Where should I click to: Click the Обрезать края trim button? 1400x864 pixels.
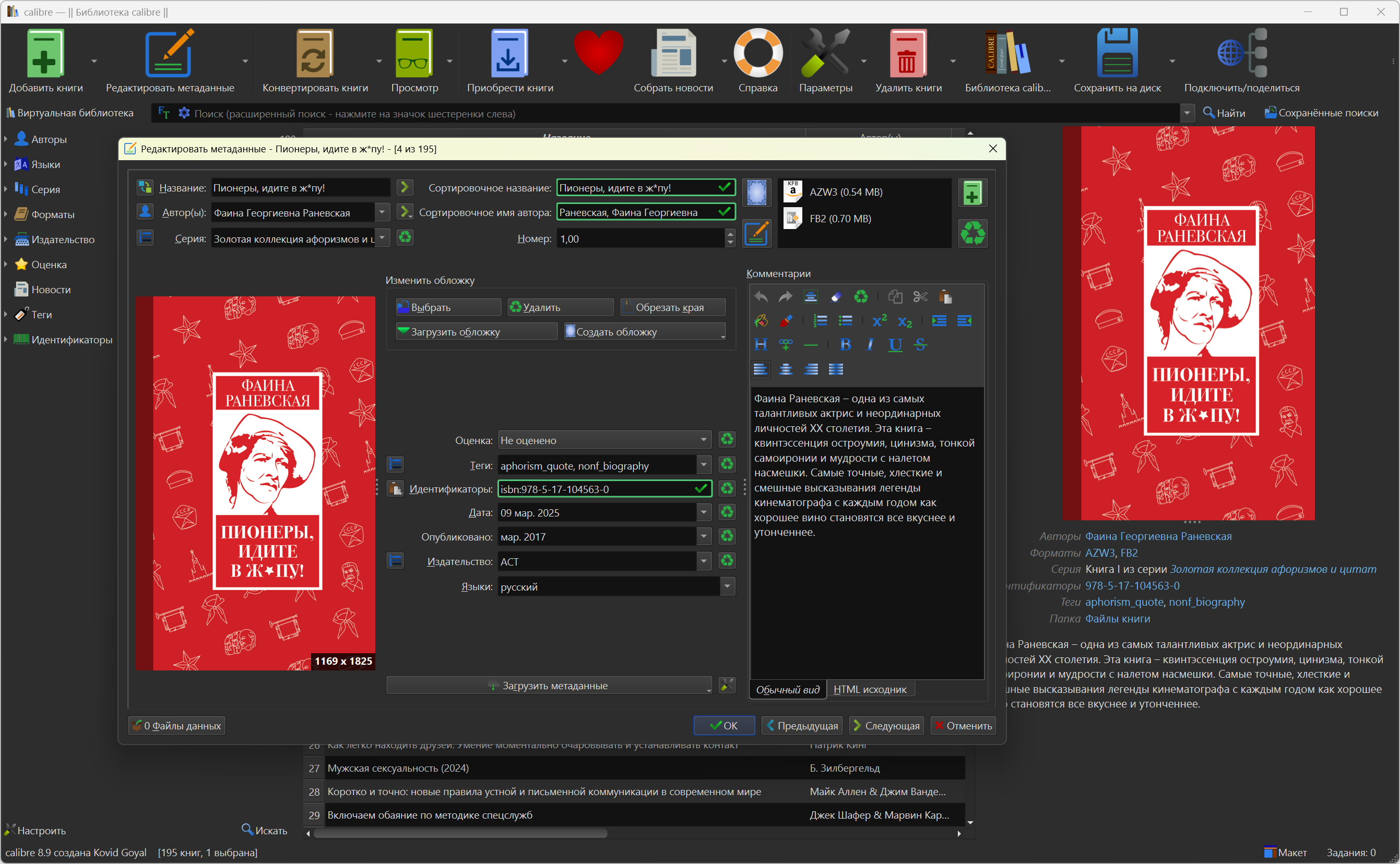(x=673, y=307)
